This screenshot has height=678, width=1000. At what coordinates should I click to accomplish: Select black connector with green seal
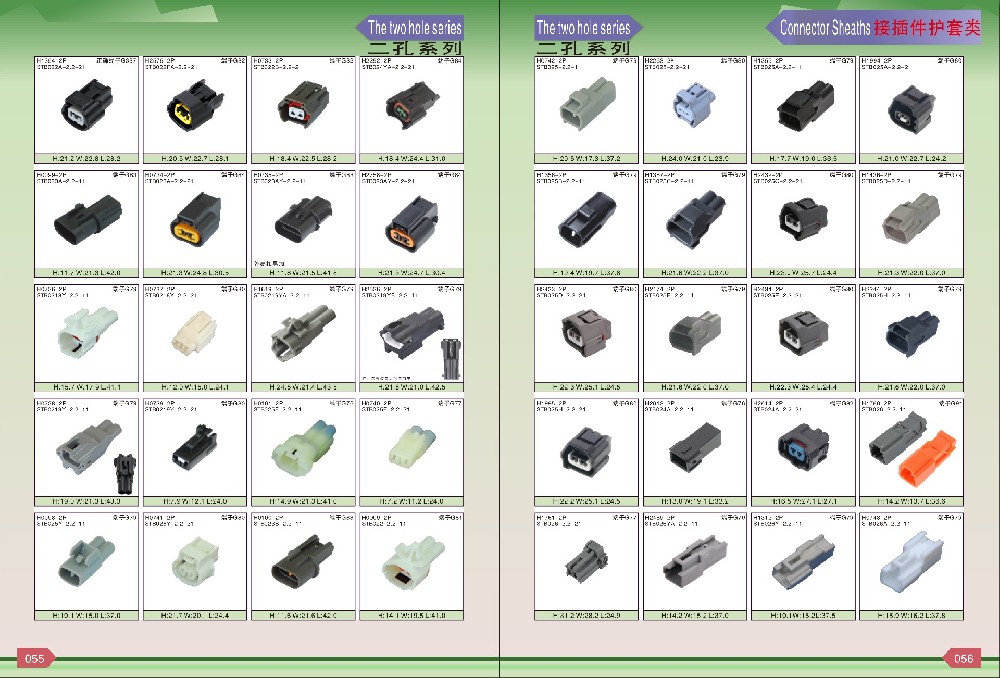click(x=412, y=105)
